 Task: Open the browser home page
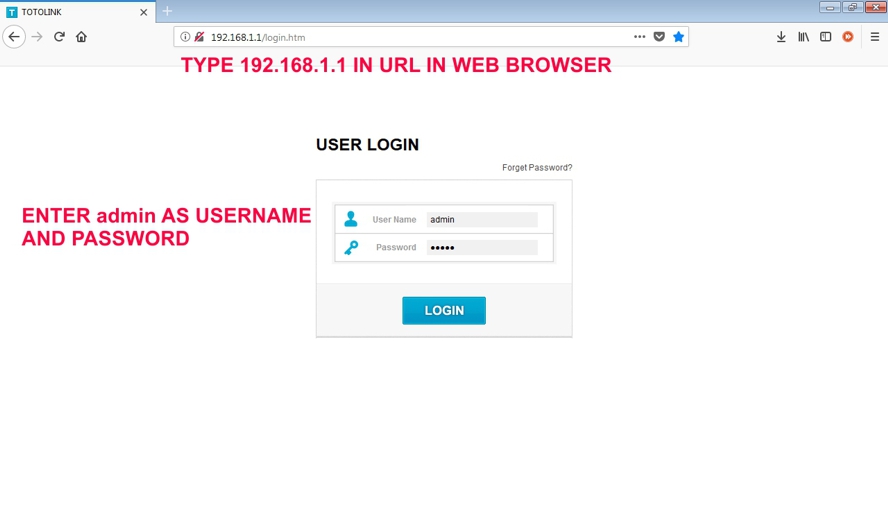point(82,37)
